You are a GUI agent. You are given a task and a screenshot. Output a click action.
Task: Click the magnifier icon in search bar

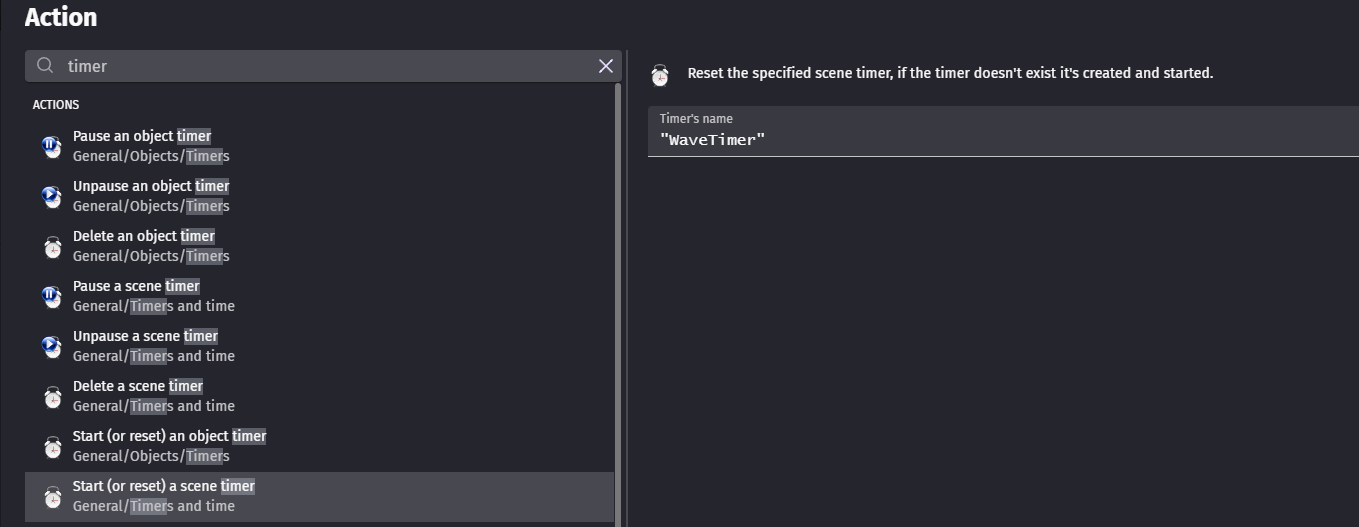click(x=45, y=66)
